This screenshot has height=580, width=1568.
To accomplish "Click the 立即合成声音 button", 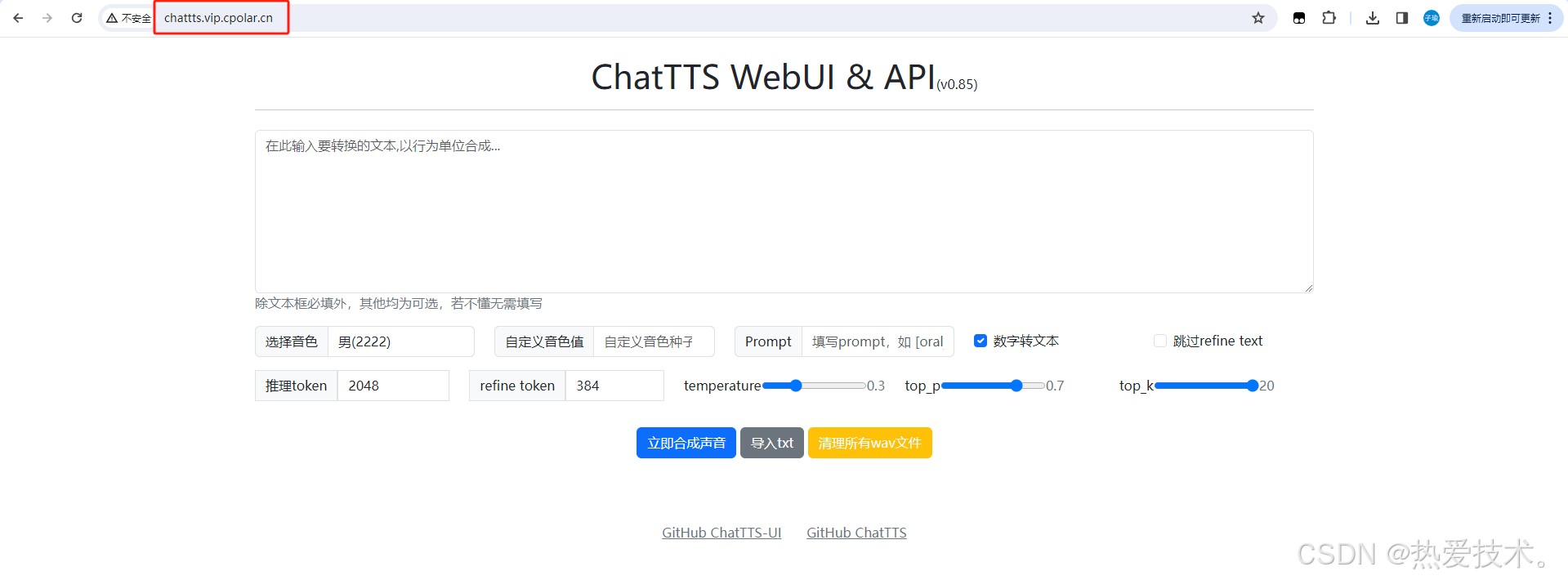I will coord(686,443).
